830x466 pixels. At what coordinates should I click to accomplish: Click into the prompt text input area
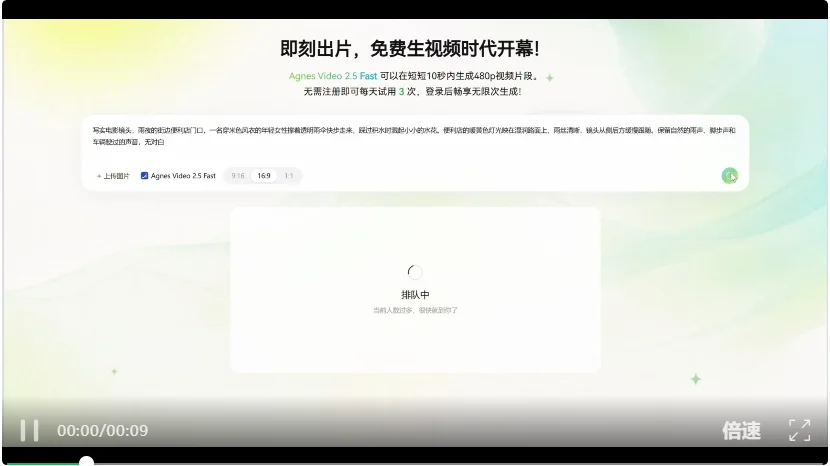coord(414,136)
